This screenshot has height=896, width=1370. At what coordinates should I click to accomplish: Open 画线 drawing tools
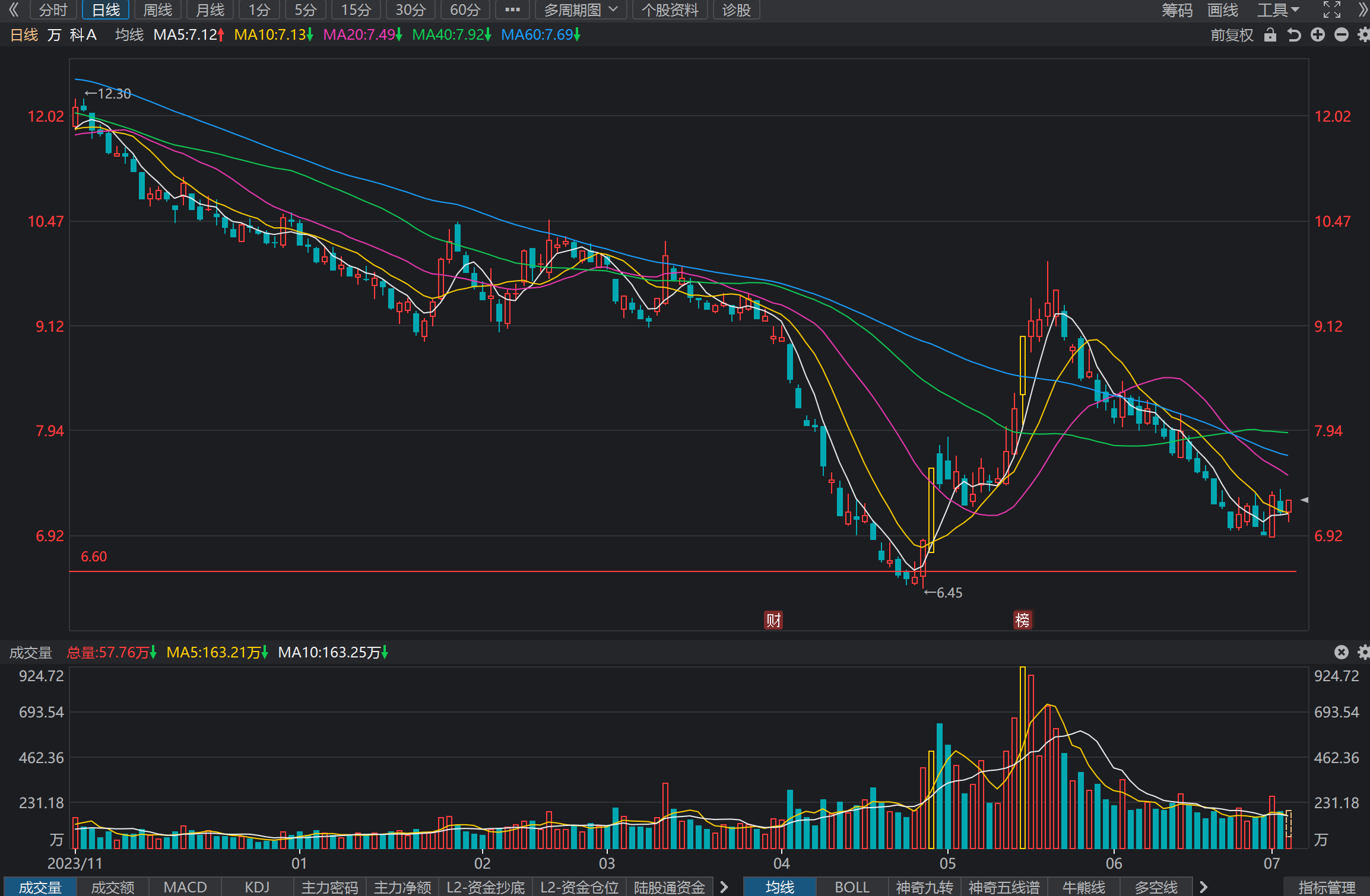pos(1223,9)
